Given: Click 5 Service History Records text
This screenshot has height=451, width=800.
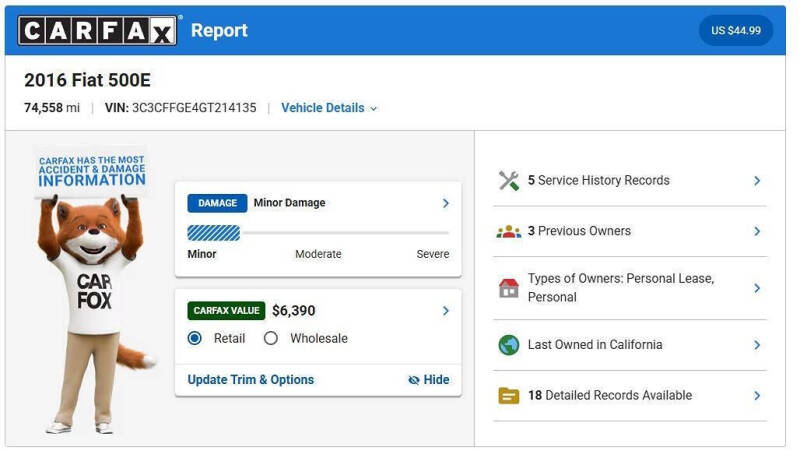Looking at the screenshot, I should coord(598,181).
